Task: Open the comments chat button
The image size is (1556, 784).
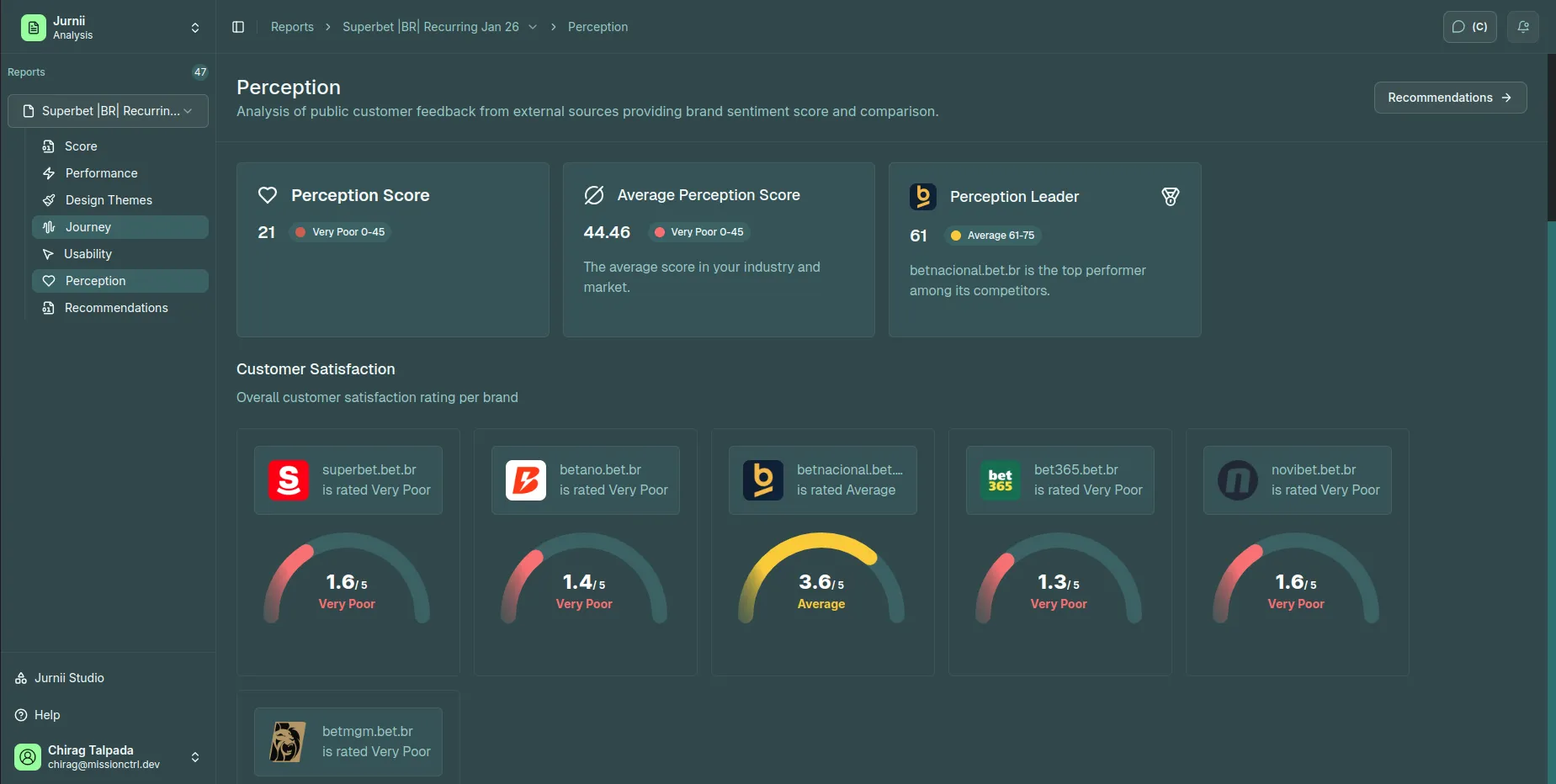Action: pos(1469,27)
